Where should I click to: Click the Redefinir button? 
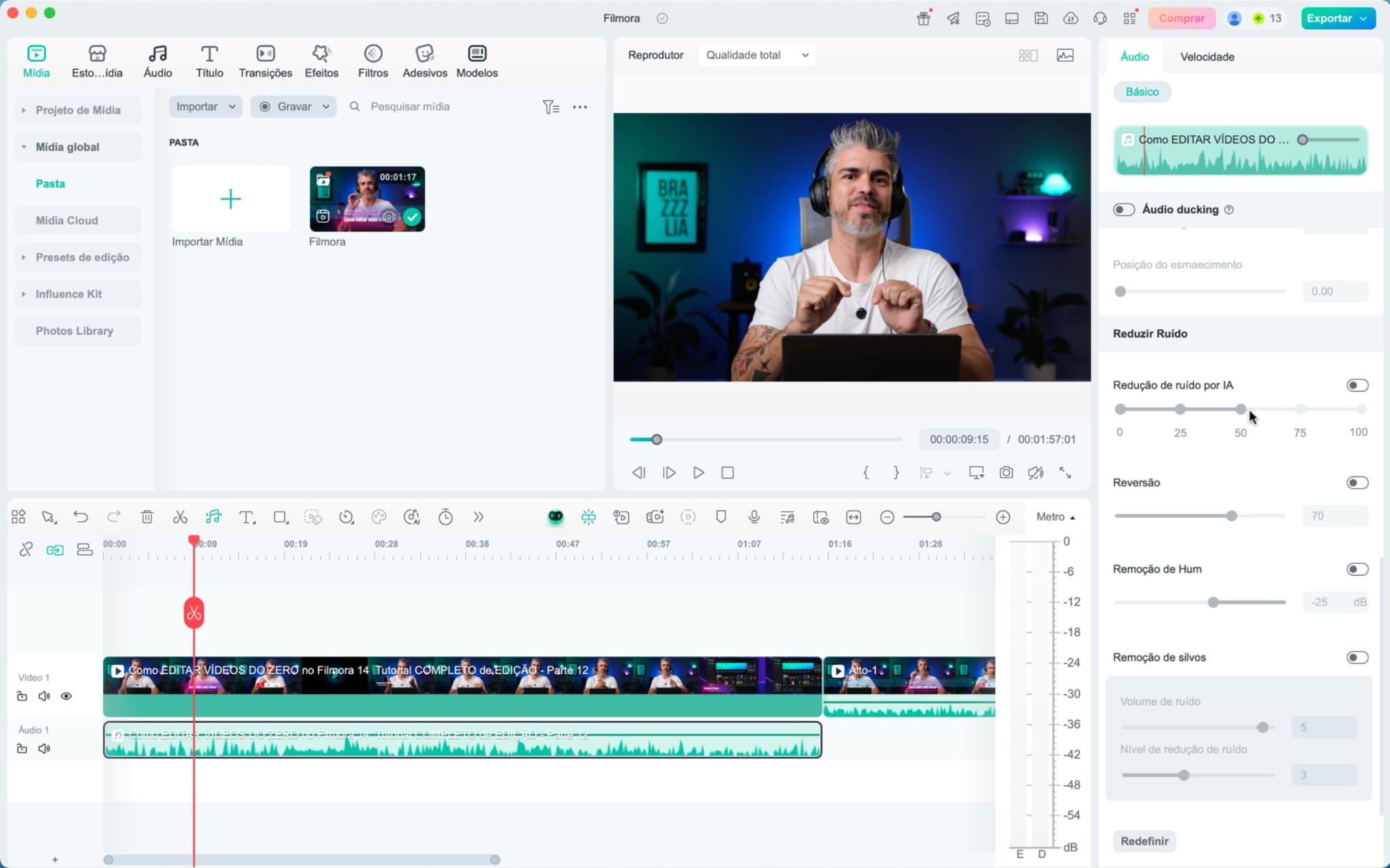1144,841
